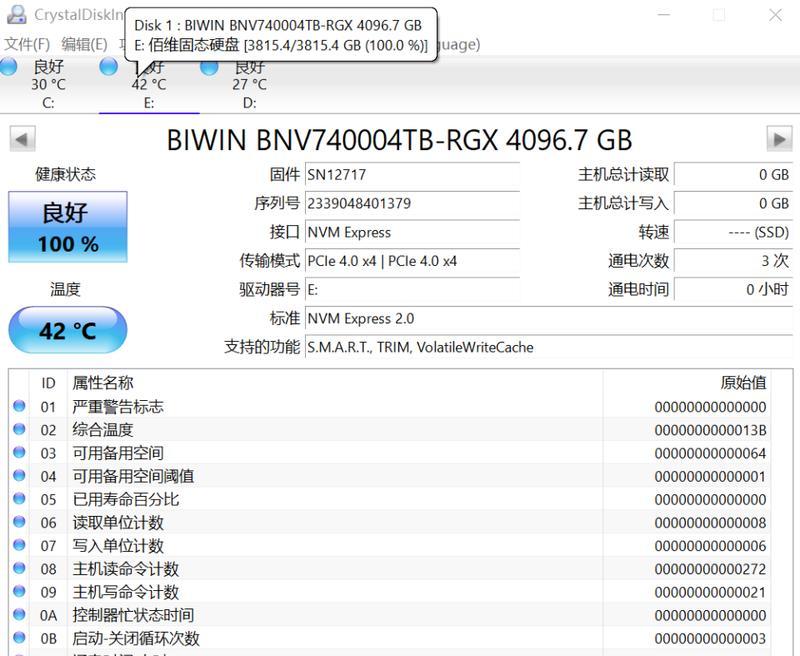
Task: Click the drive letter field E:
Action: 412,290
